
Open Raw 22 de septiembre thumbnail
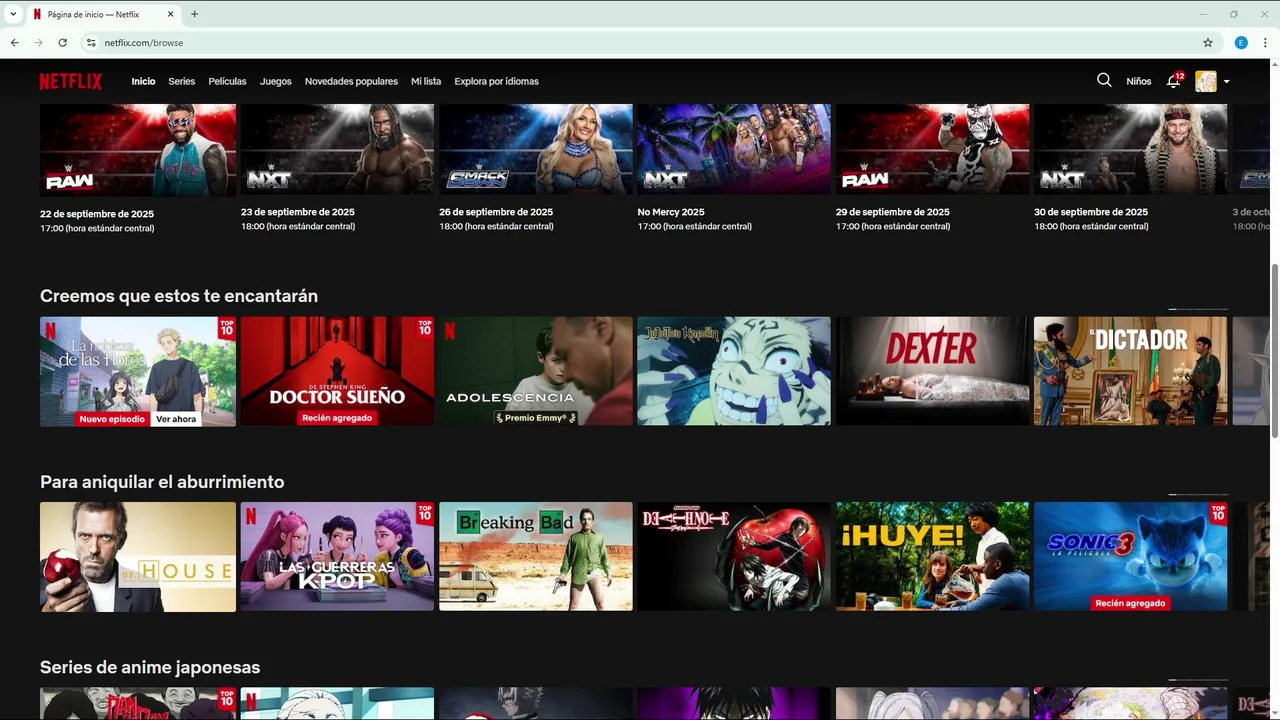point(138,150)
